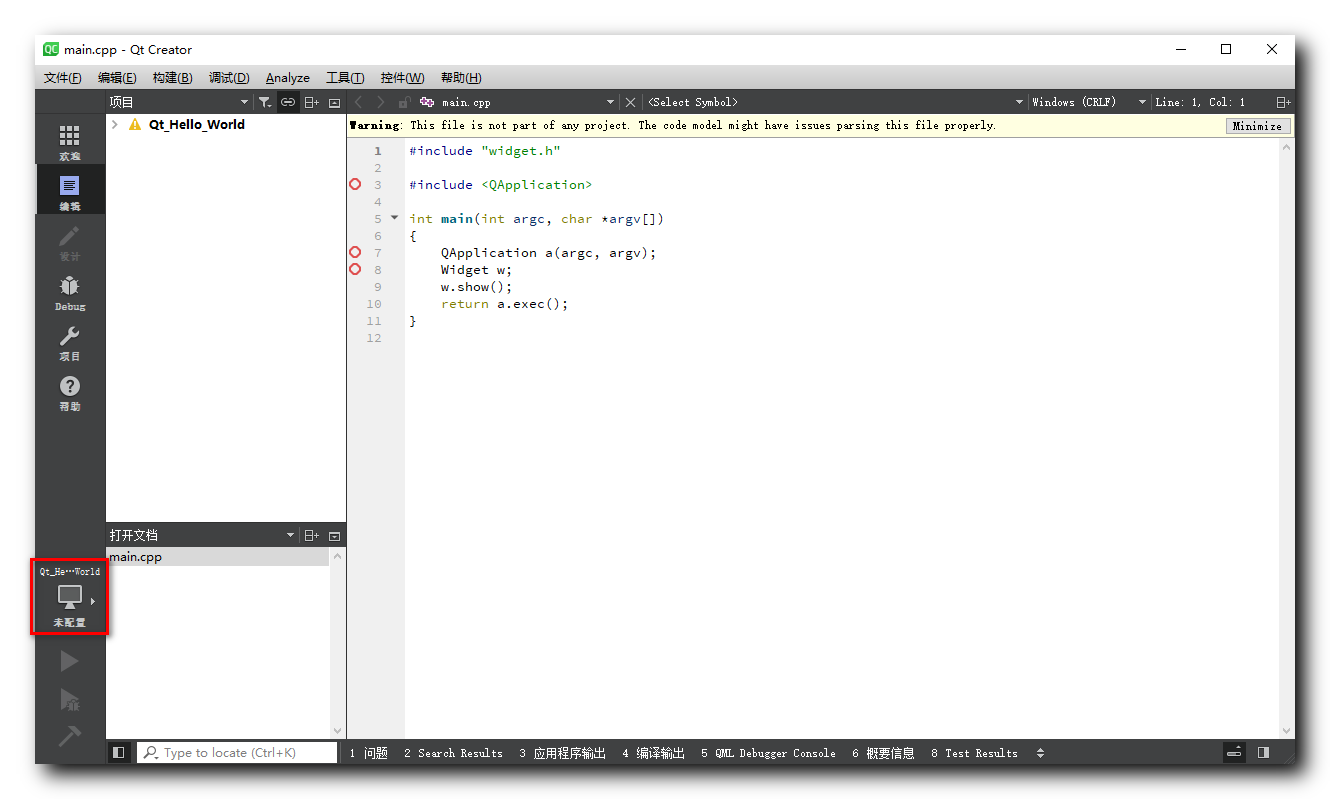
Task: Switch to Debug mode in sidebar
Action: [69, 292]
